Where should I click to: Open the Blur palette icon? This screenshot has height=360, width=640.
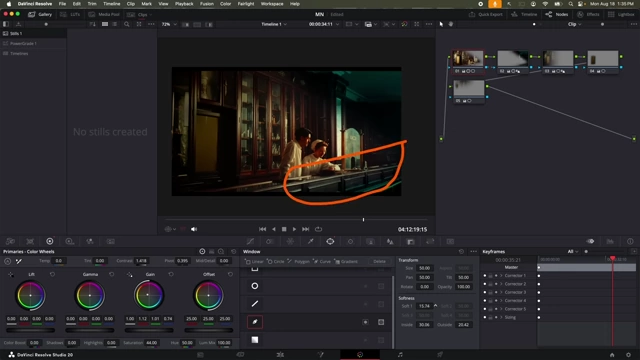tap(390, 242)
